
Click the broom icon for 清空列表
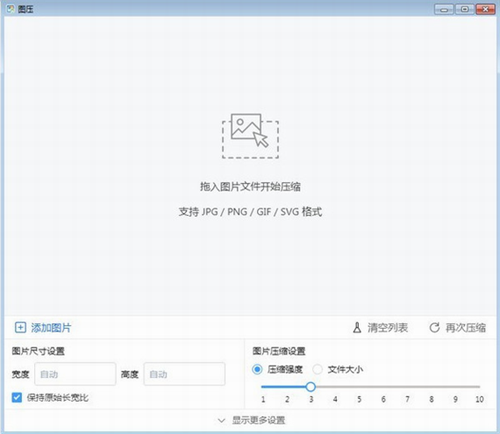[x=357, y=328]
